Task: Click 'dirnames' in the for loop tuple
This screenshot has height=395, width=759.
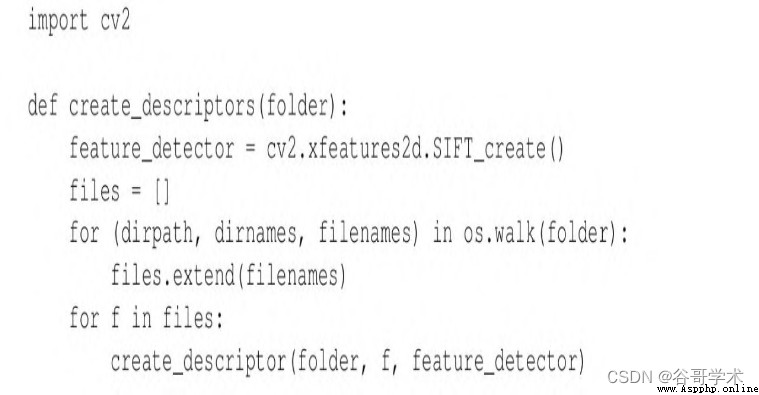Action: coord(256,233)
